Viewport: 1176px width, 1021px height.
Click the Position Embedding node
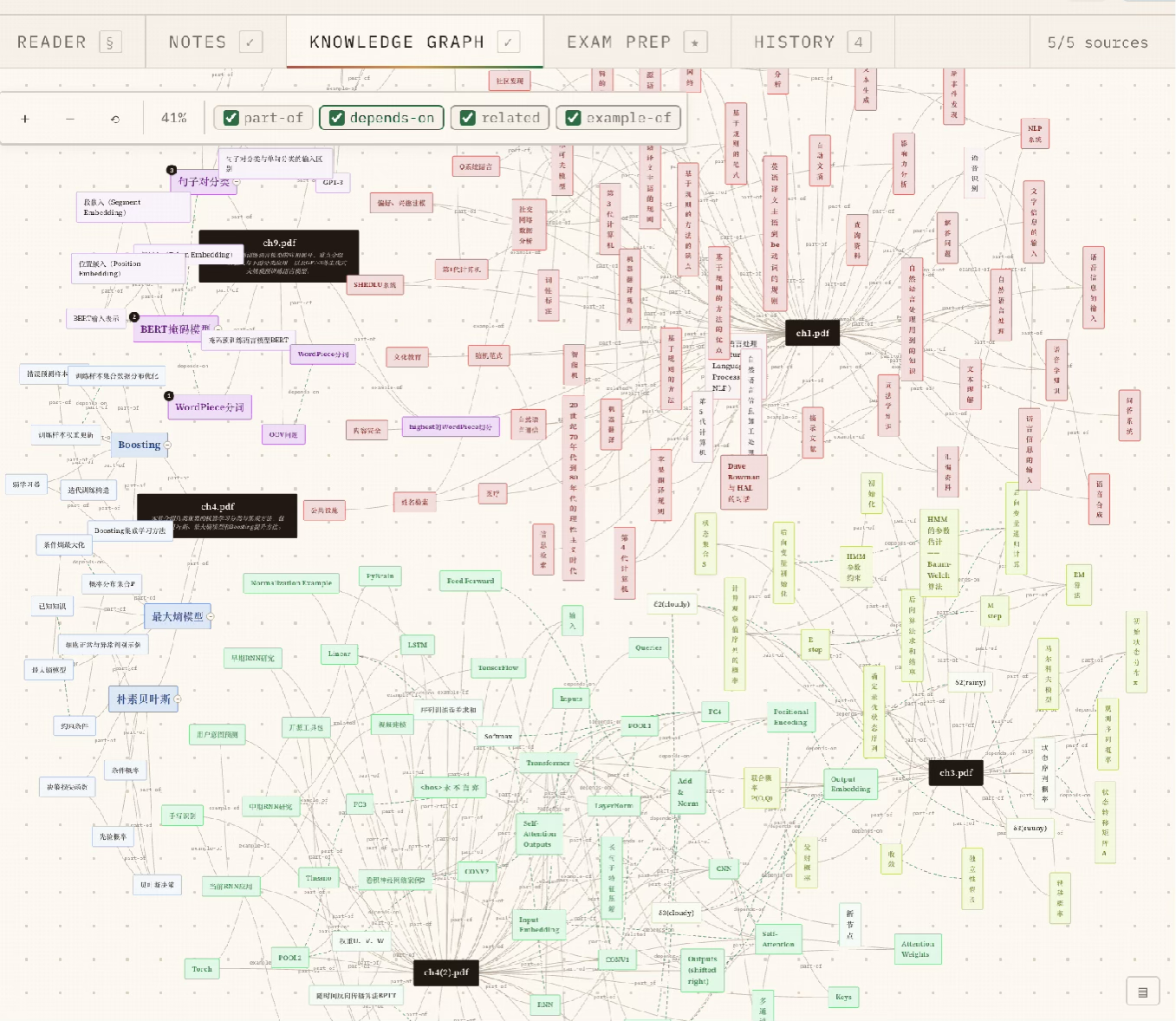point(127,268)
